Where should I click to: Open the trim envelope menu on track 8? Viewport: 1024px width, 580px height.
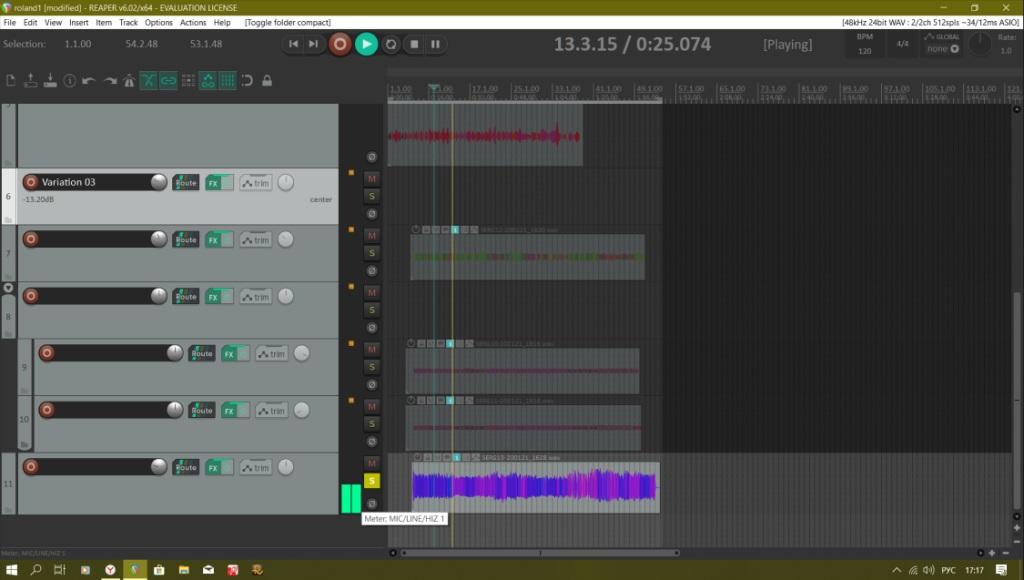click(x=255, y=297)
